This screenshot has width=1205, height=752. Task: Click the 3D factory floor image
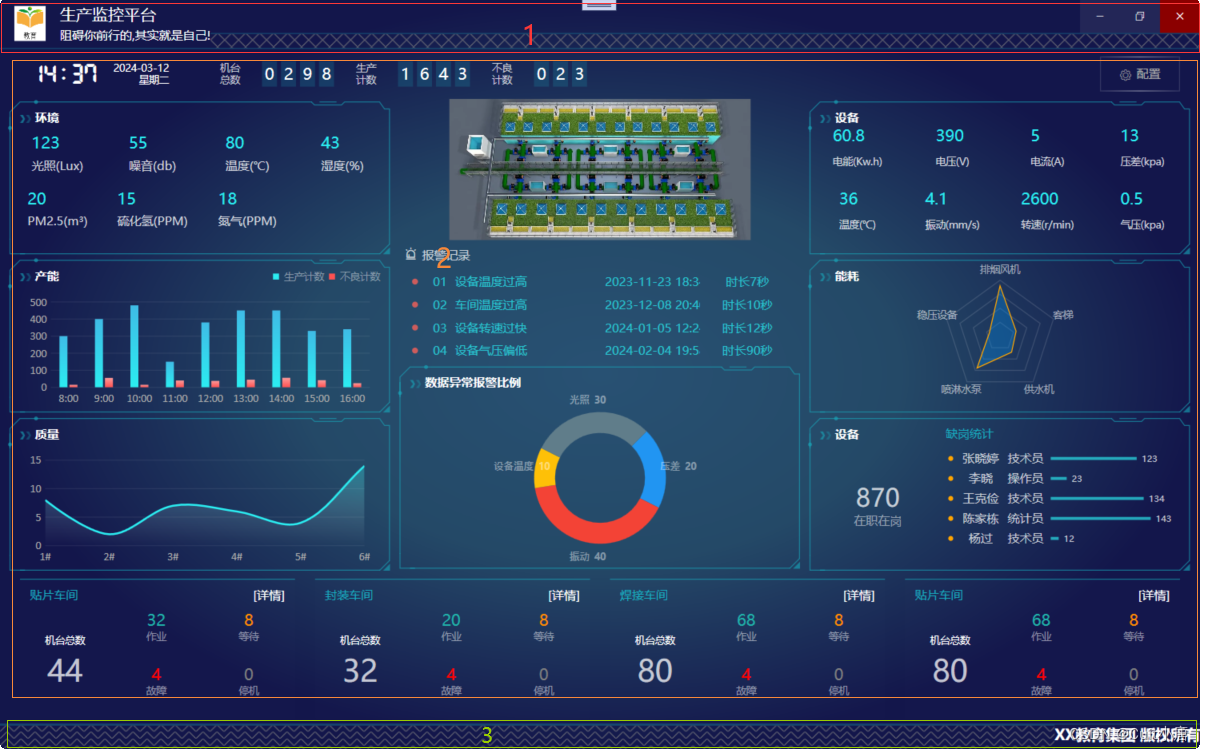pos(599,169)
